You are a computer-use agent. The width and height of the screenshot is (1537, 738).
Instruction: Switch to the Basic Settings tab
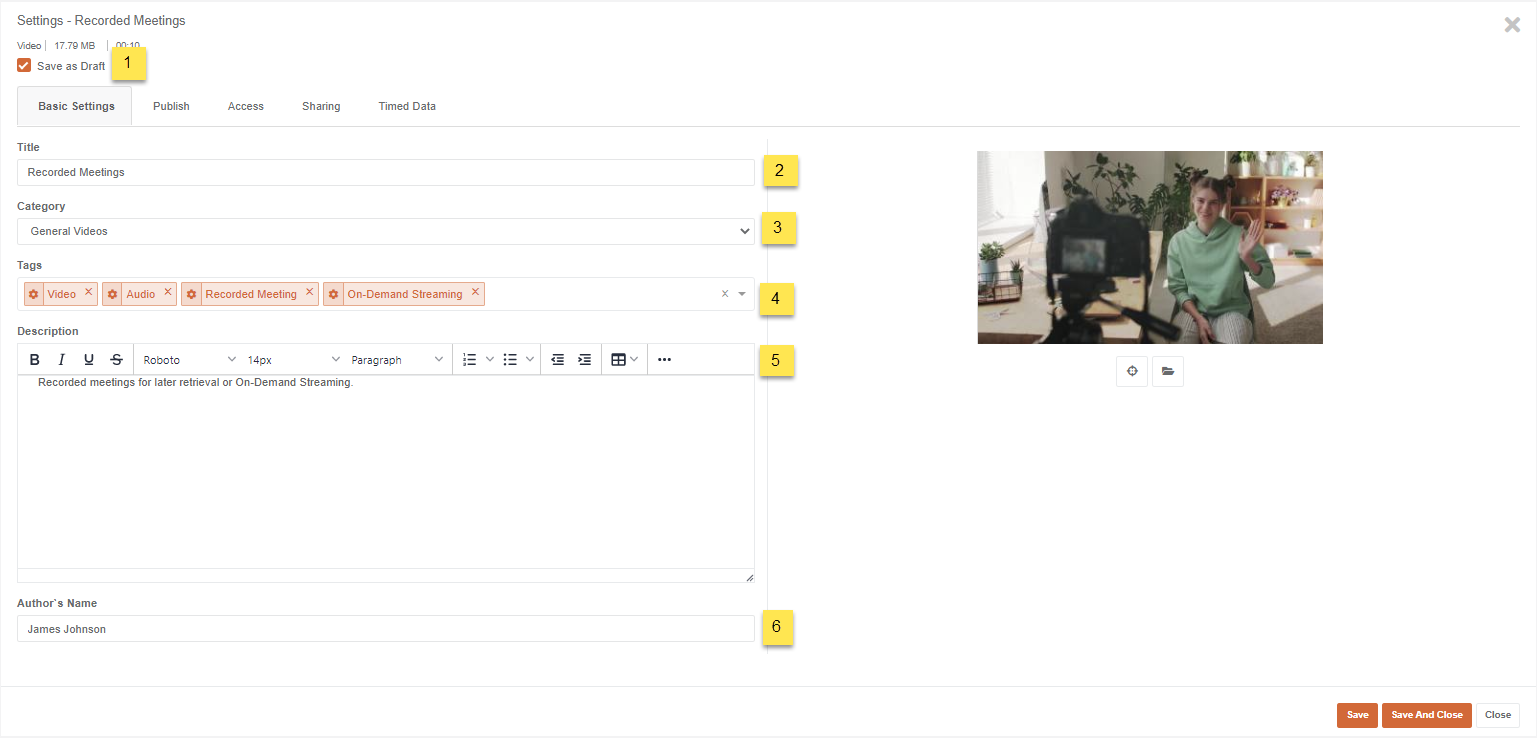[76, 106]
